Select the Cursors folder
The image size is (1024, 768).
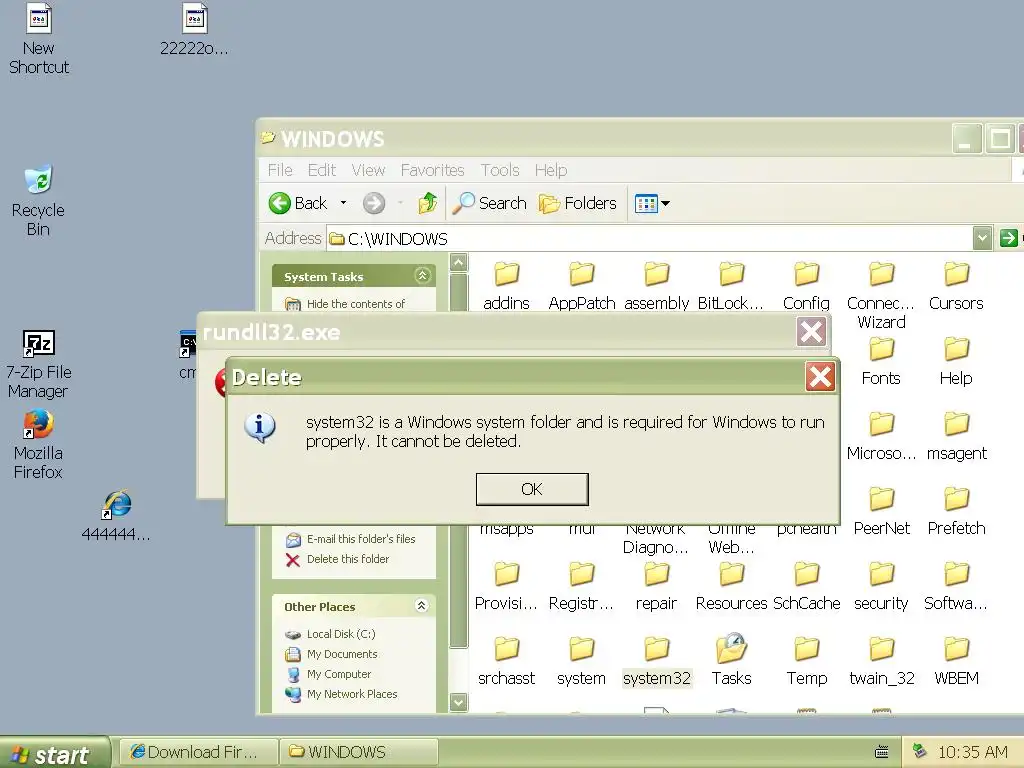point(956,287)
